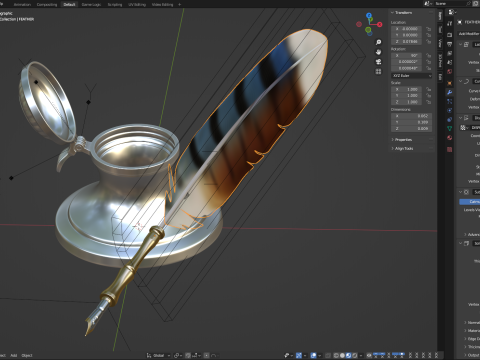Switch to the Animation workspace tab
Viewport: 480px width, 360px height.
pos(22,4)
